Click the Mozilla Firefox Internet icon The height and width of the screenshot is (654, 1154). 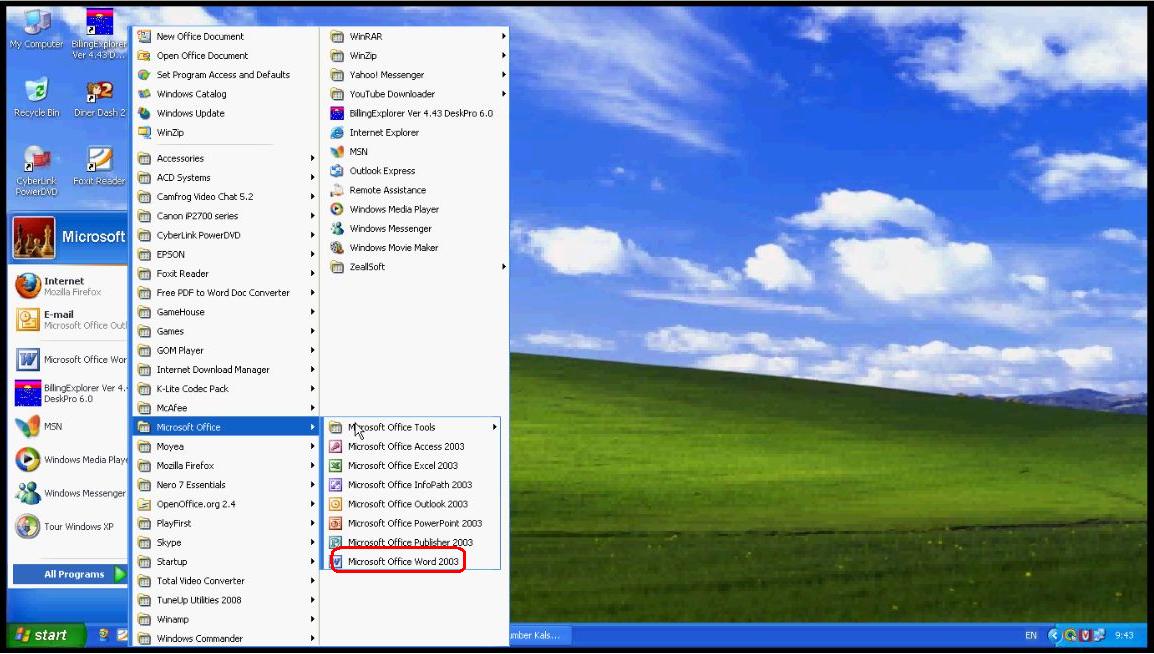[27, 285]
